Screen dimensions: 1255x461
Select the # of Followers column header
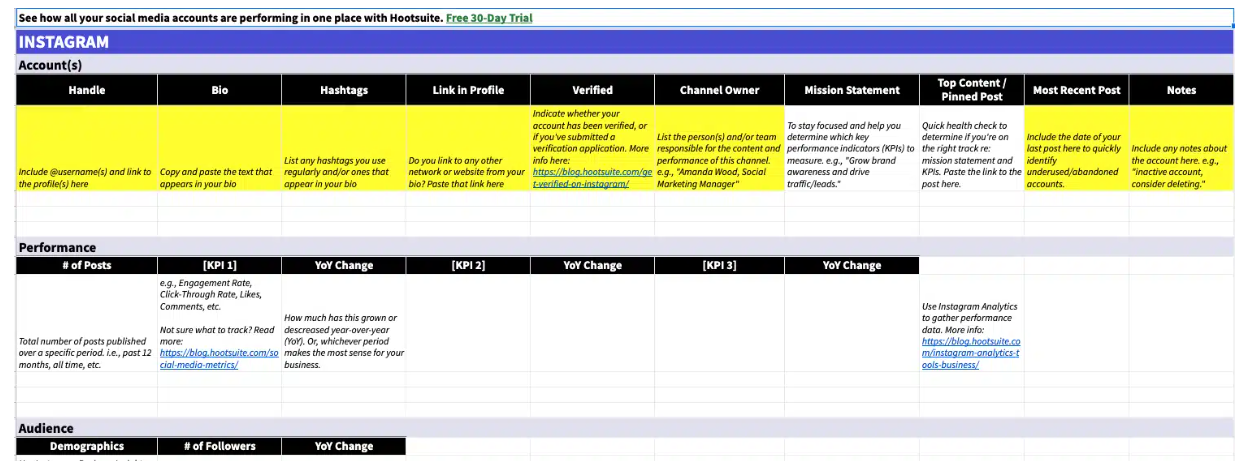point(220,446)
